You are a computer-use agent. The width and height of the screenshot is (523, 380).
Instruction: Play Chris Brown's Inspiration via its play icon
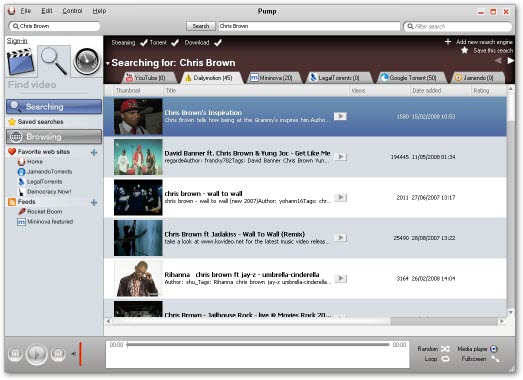point(340,116)
